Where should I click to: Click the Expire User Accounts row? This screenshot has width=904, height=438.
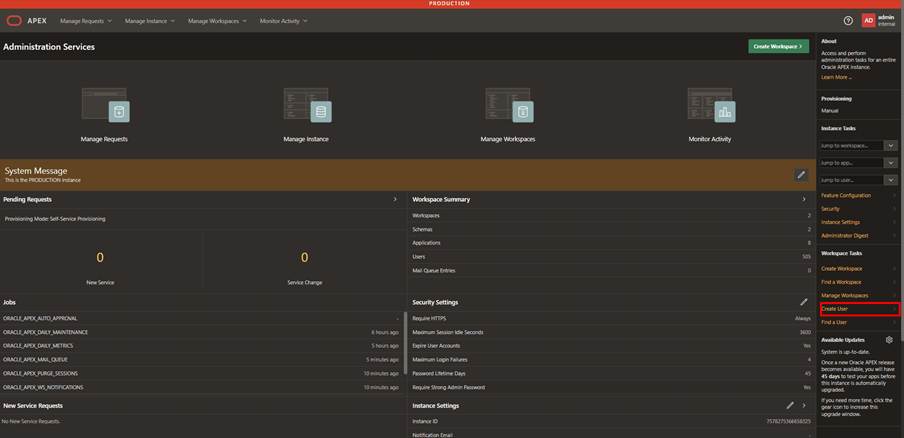[611, 346]
